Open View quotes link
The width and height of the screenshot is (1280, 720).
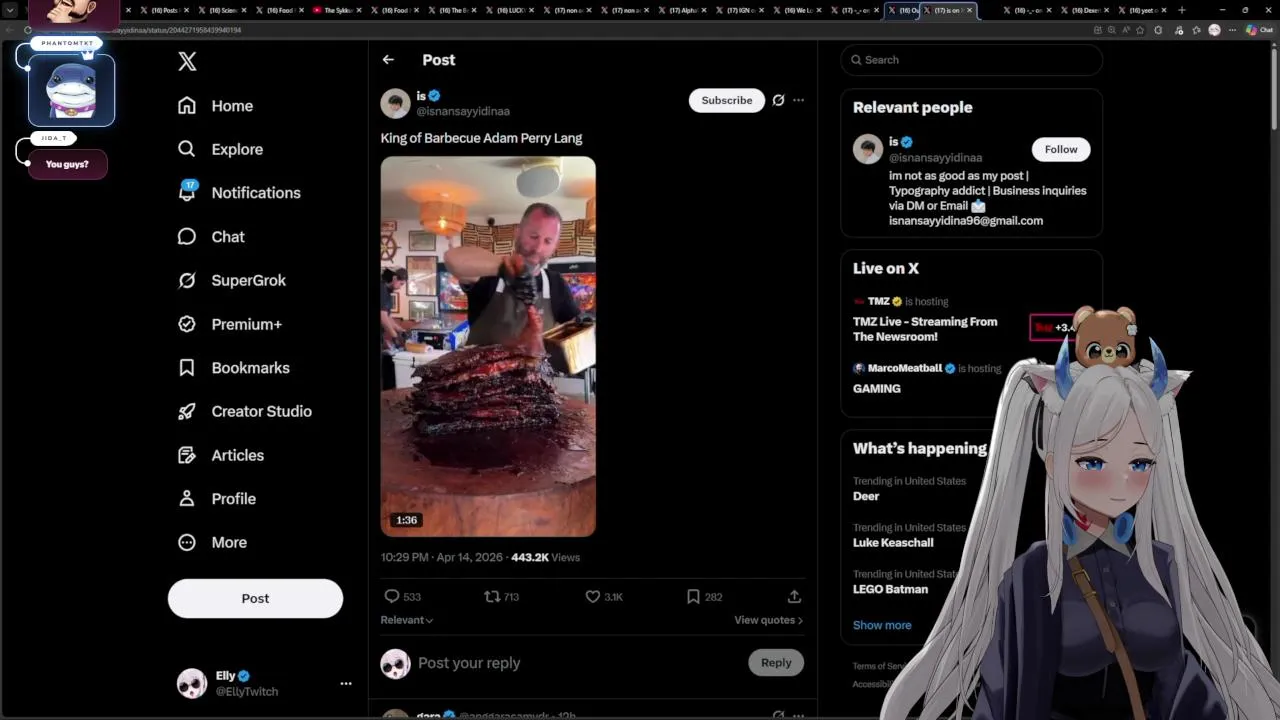768,620
